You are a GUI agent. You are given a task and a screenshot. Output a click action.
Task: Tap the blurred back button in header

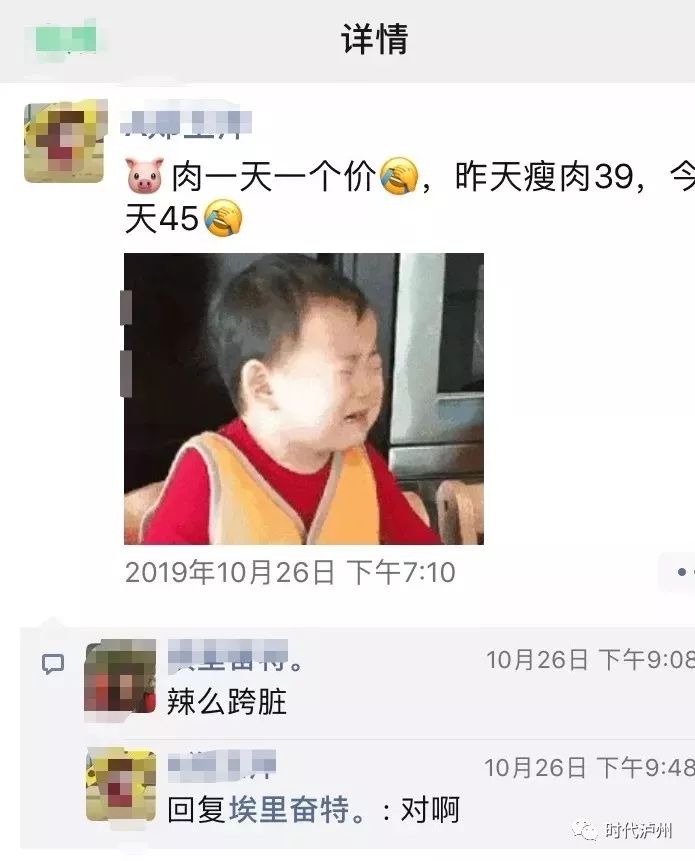[x=66, y=38]
